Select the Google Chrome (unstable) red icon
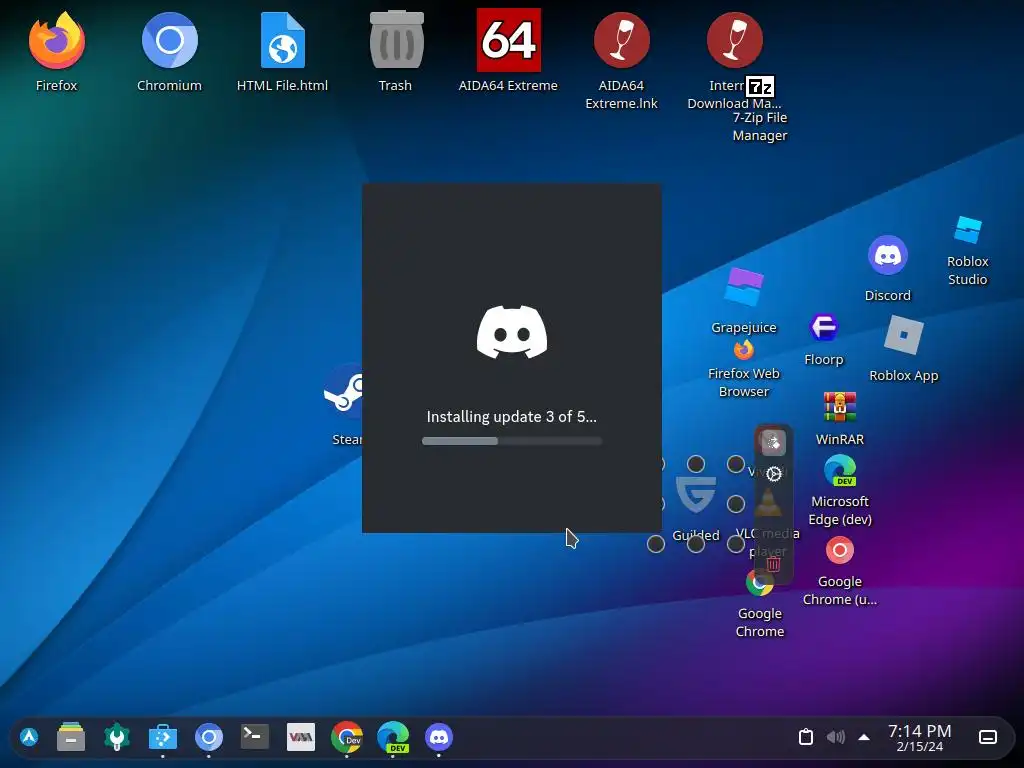Viewport: 1024px width, 768px height. coord(839,551)
